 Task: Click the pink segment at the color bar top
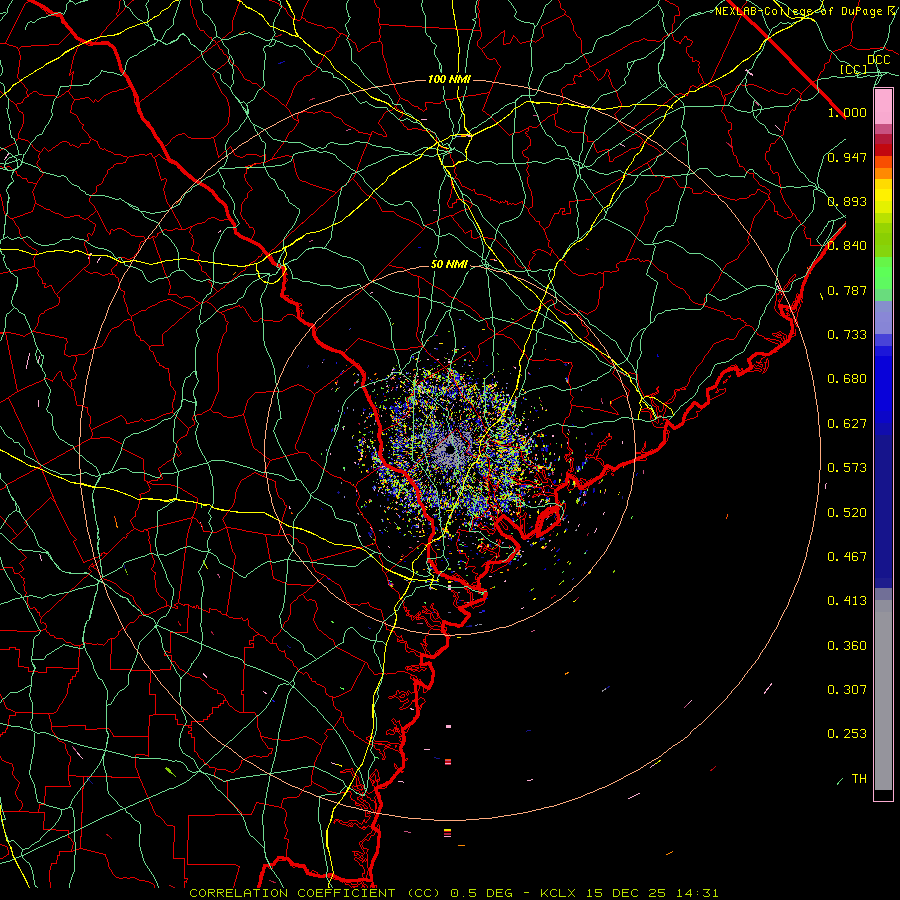click(883, 107)
